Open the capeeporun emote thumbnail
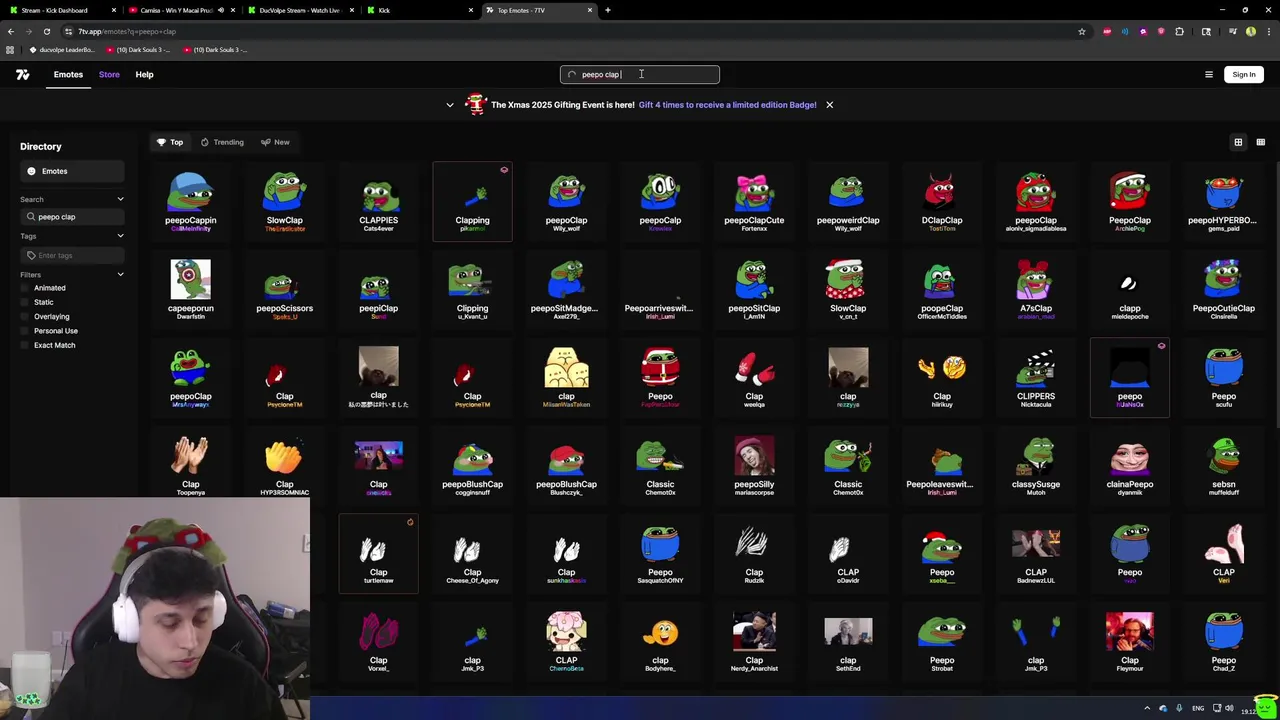 point(190,280)
